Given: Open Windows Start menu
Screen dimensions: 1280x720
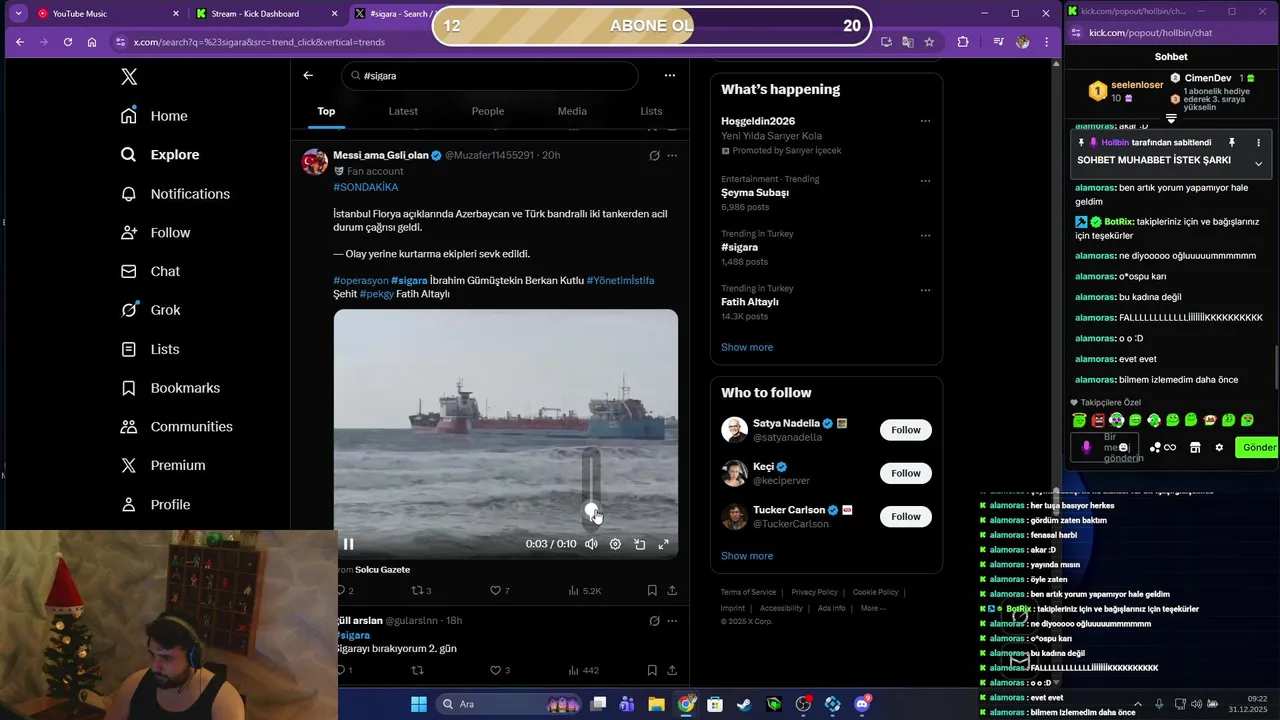Looking at the screenshot, I should coord(418,704).
